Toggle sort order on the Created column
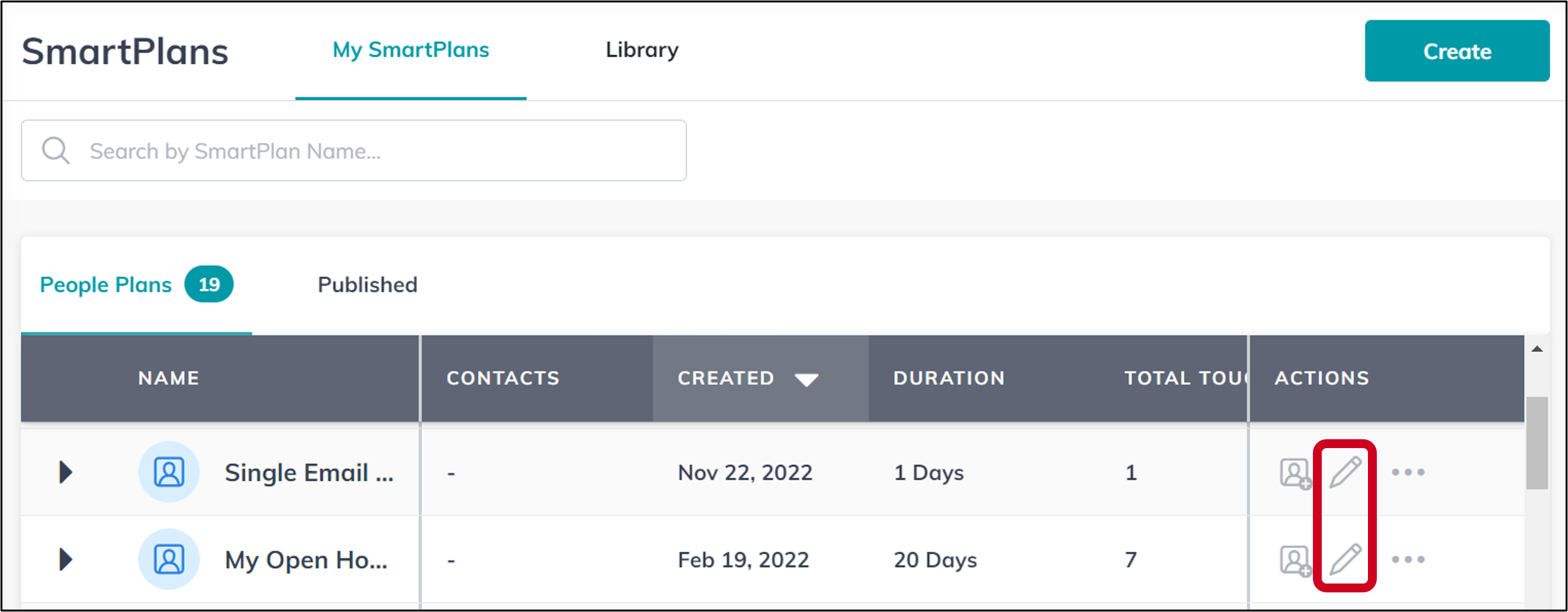Screen dimensions: 1568x612 tap(806, 378)
